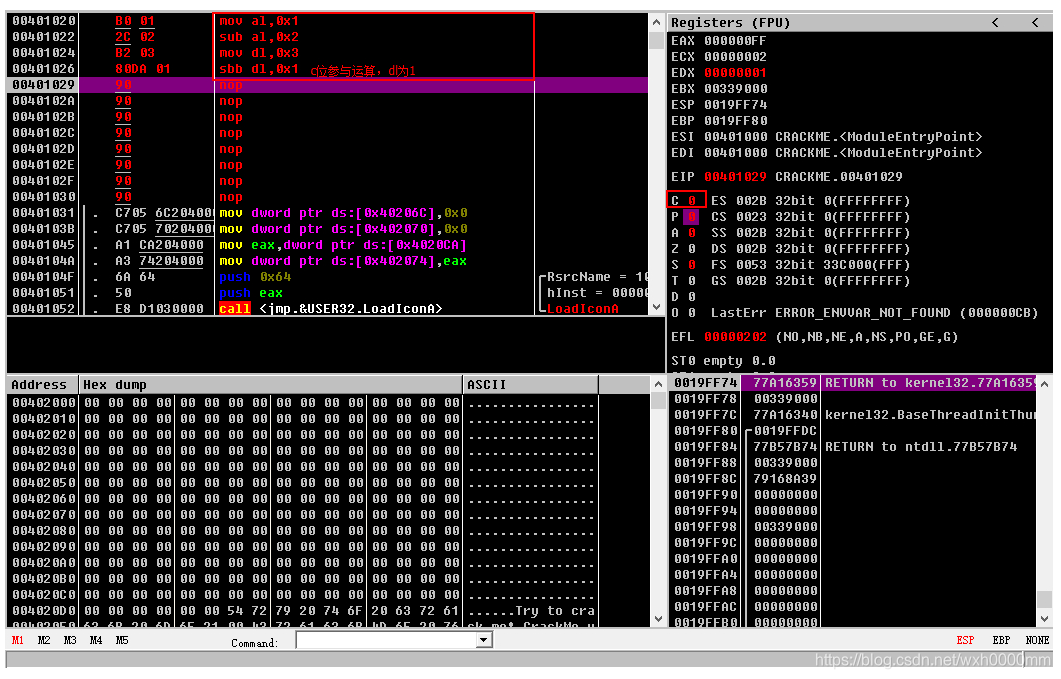Select mov eax,dword ptr ds:[0x4020CA] line

(x=342, y=245)
